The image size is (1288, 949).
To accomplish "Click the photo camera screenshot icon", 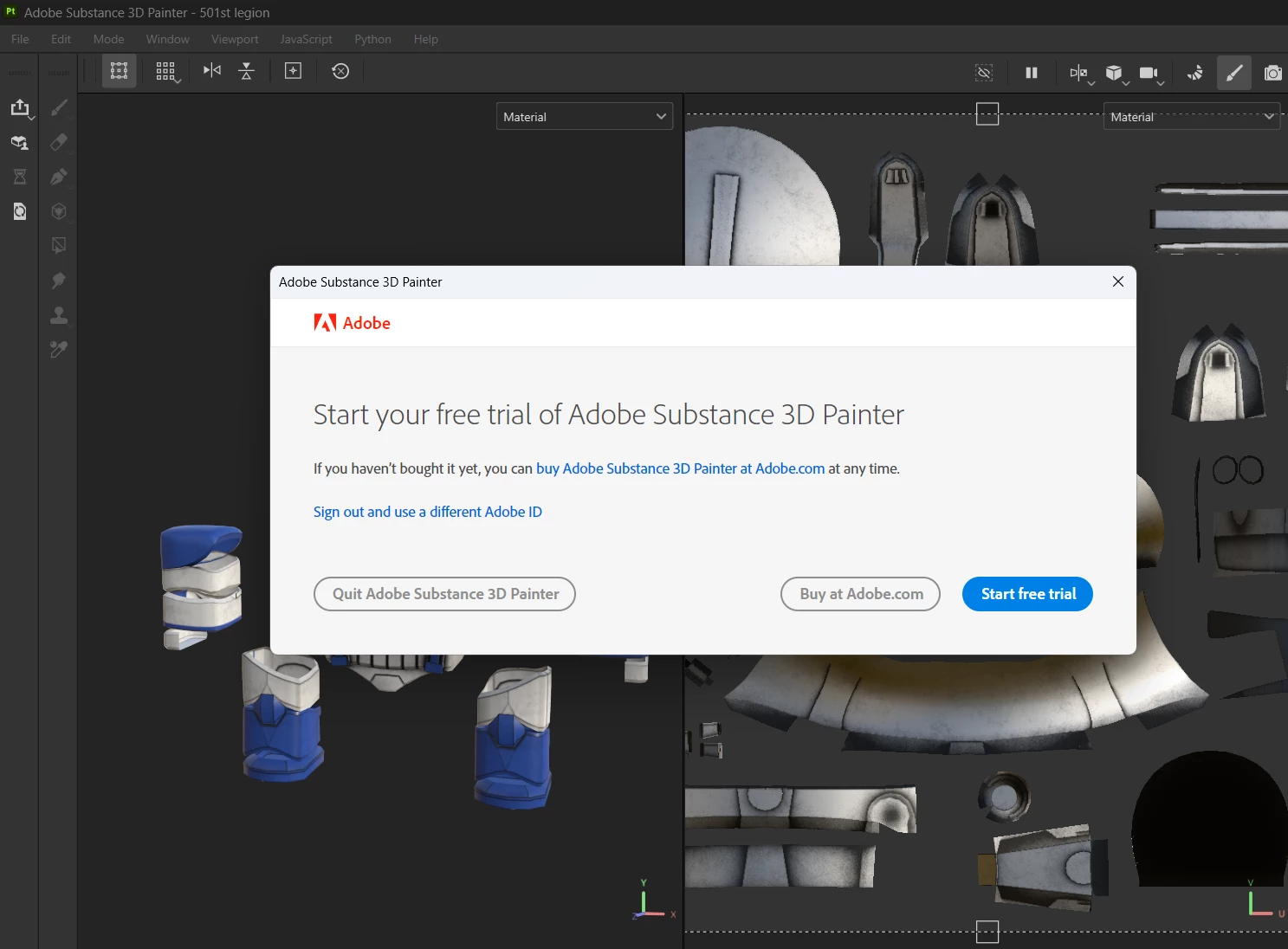I will point(1272,73).
